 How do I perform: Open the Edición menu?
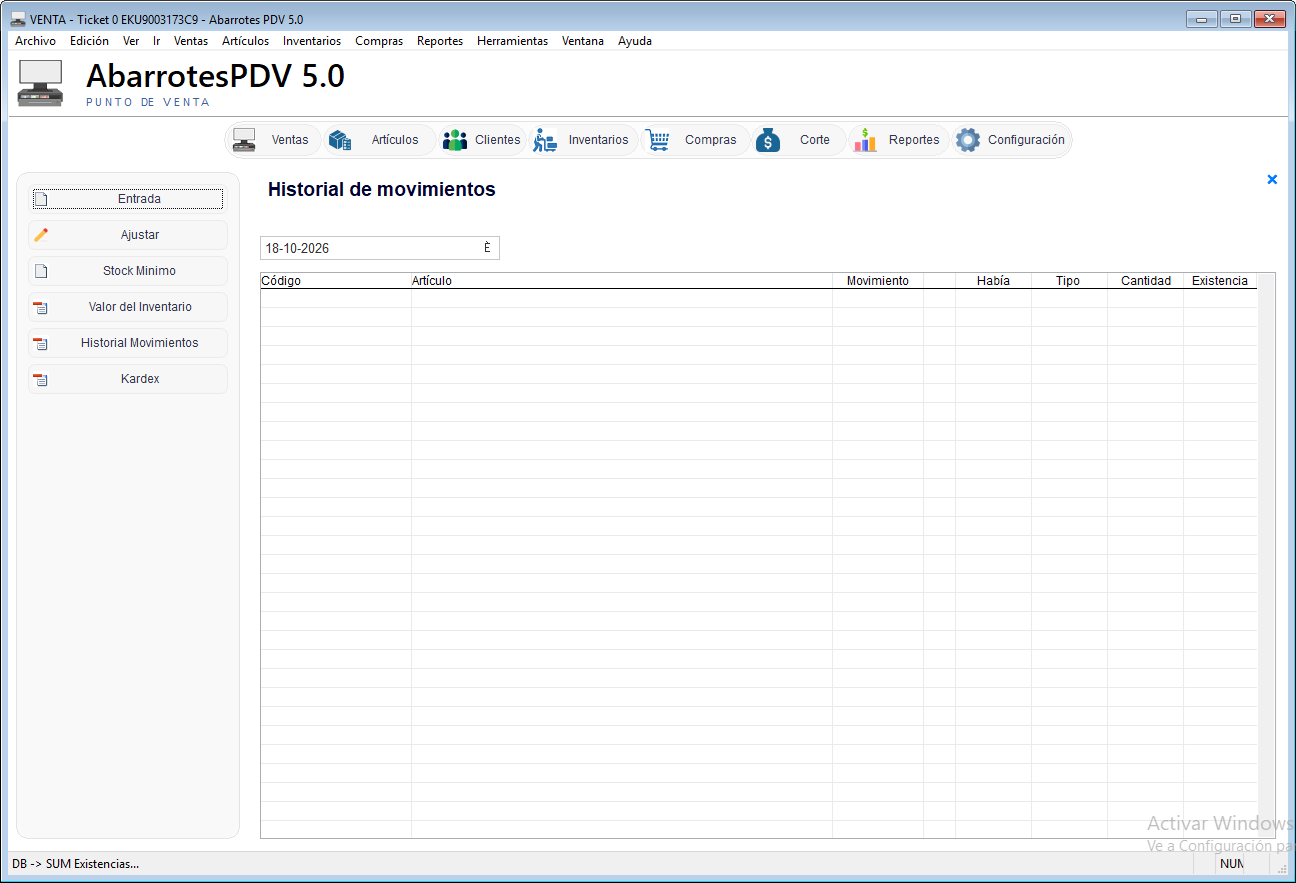point(89,41)
